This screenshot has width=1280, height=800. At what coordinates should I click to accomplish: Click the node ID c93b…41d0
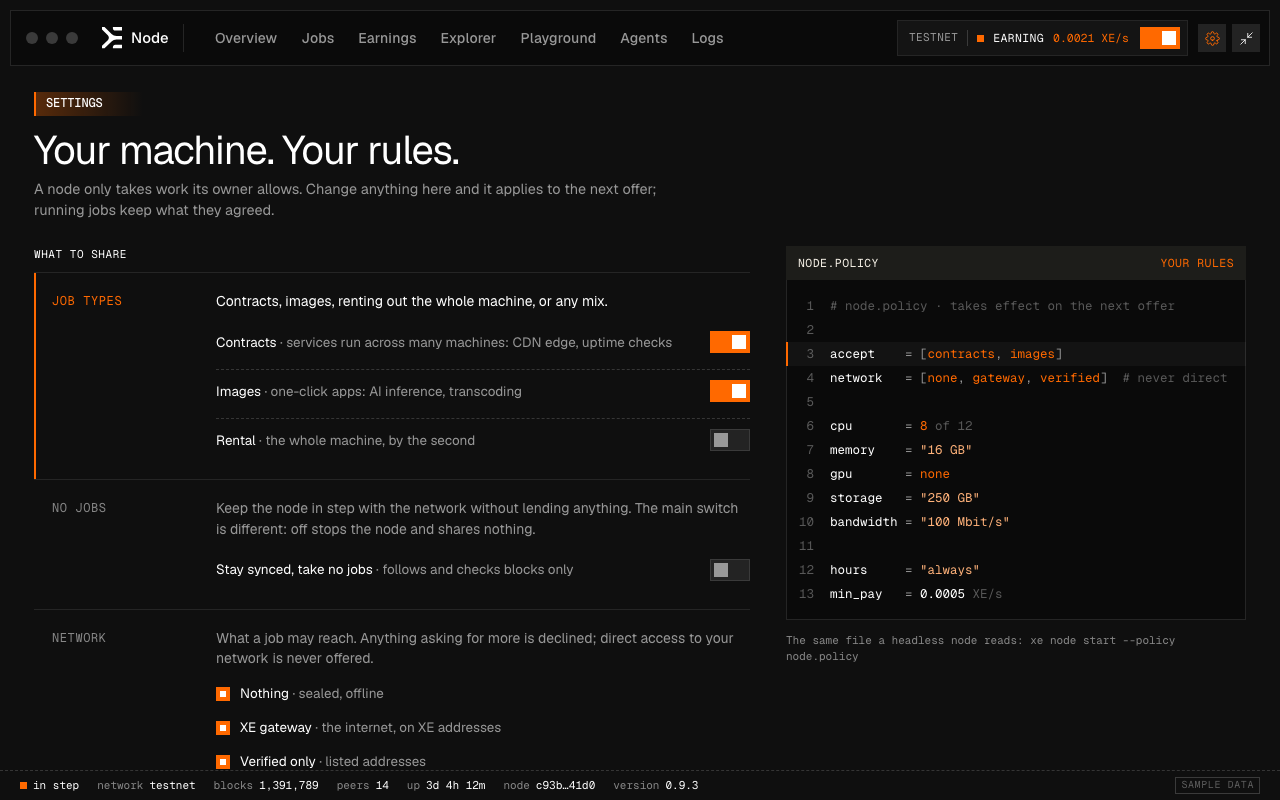549,785
